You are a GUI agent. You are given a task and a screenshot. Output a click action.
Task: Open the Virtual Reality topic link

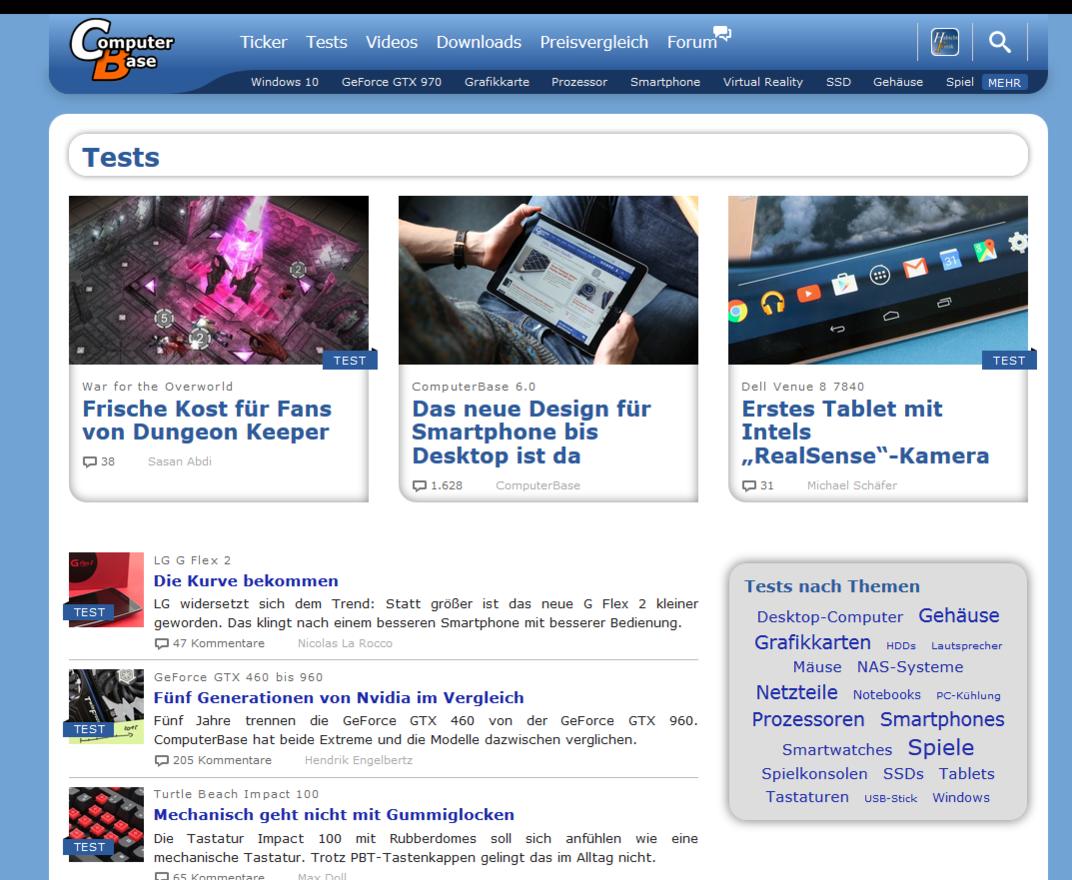coord(763,82)
